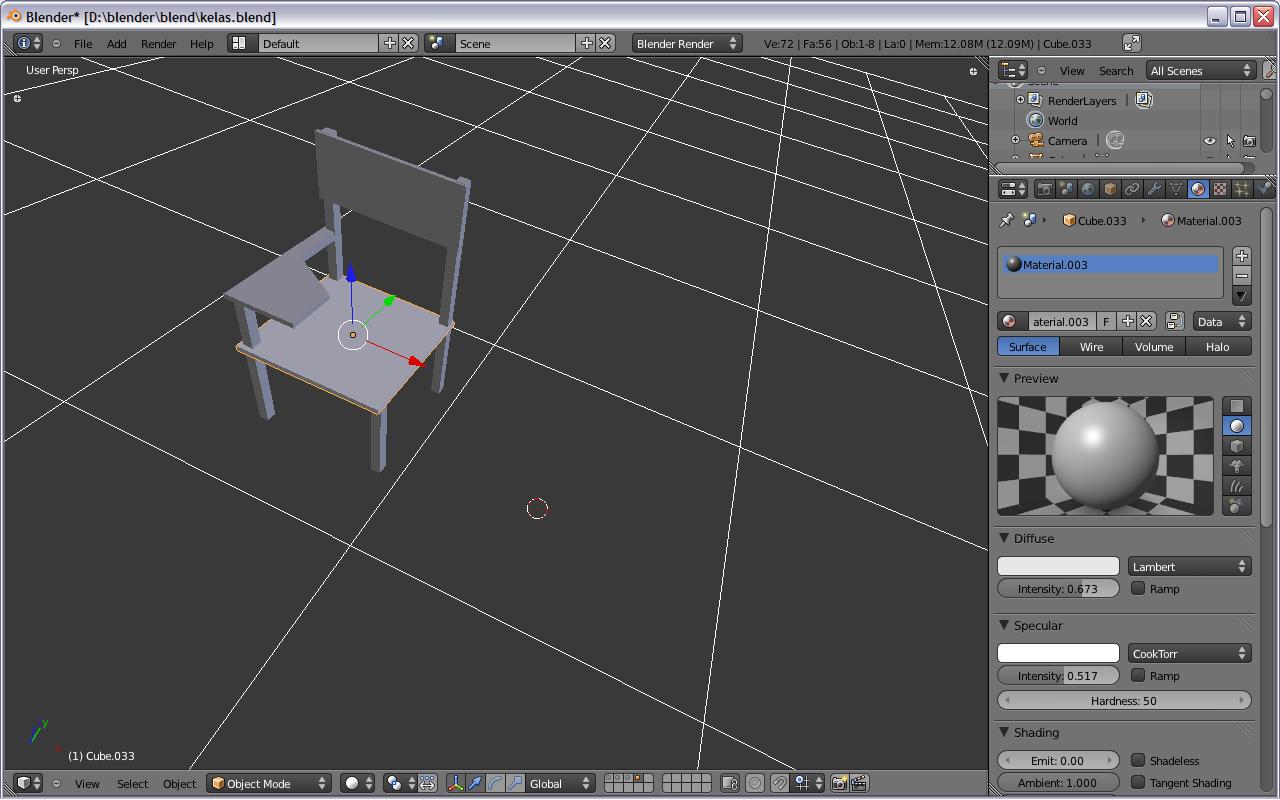Pin the properties context with pin icon

[x=1006, y=220]
